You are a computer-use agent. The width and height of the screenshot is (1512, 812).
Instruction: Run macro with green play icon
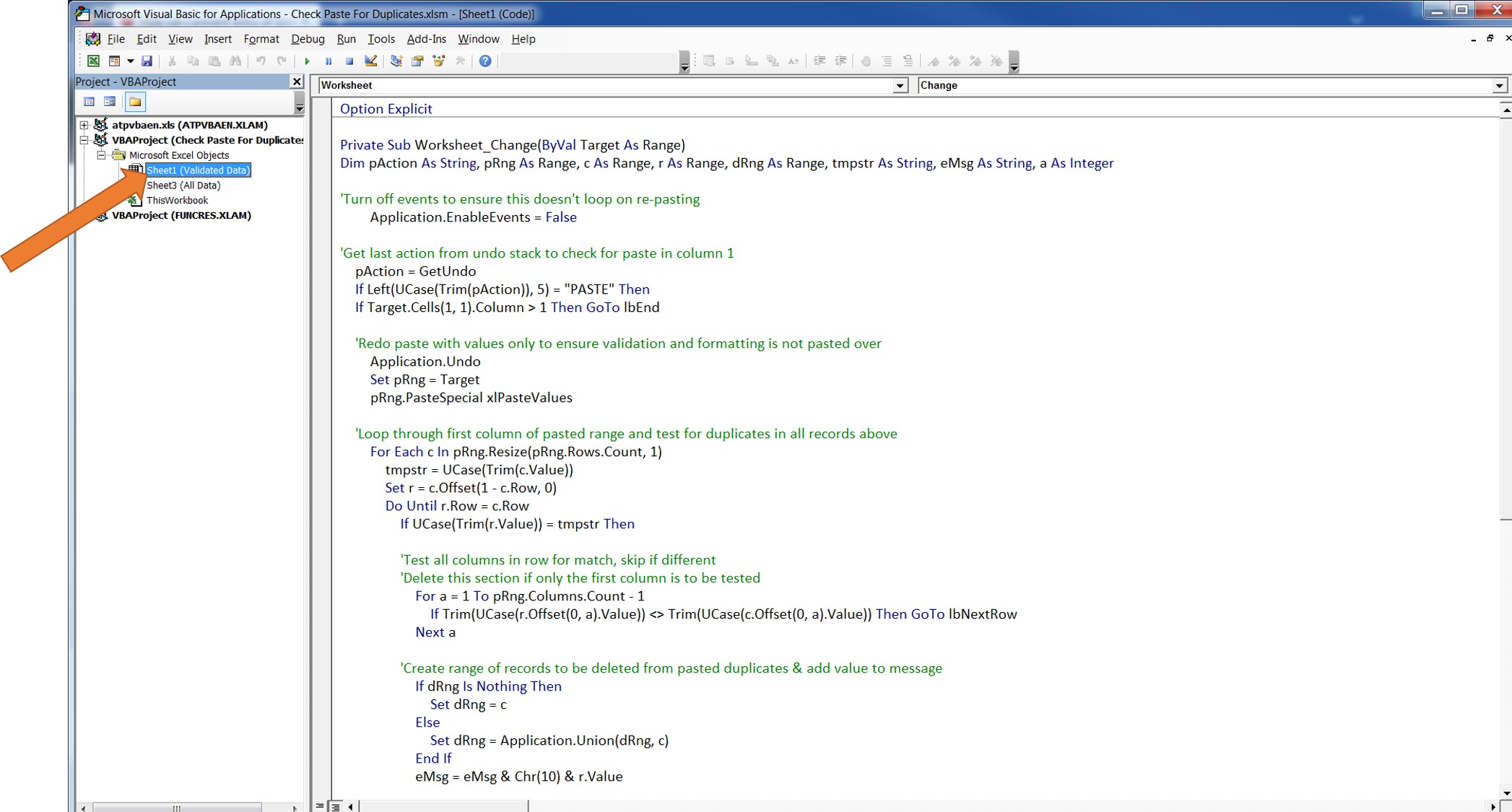tap(307, 61)
